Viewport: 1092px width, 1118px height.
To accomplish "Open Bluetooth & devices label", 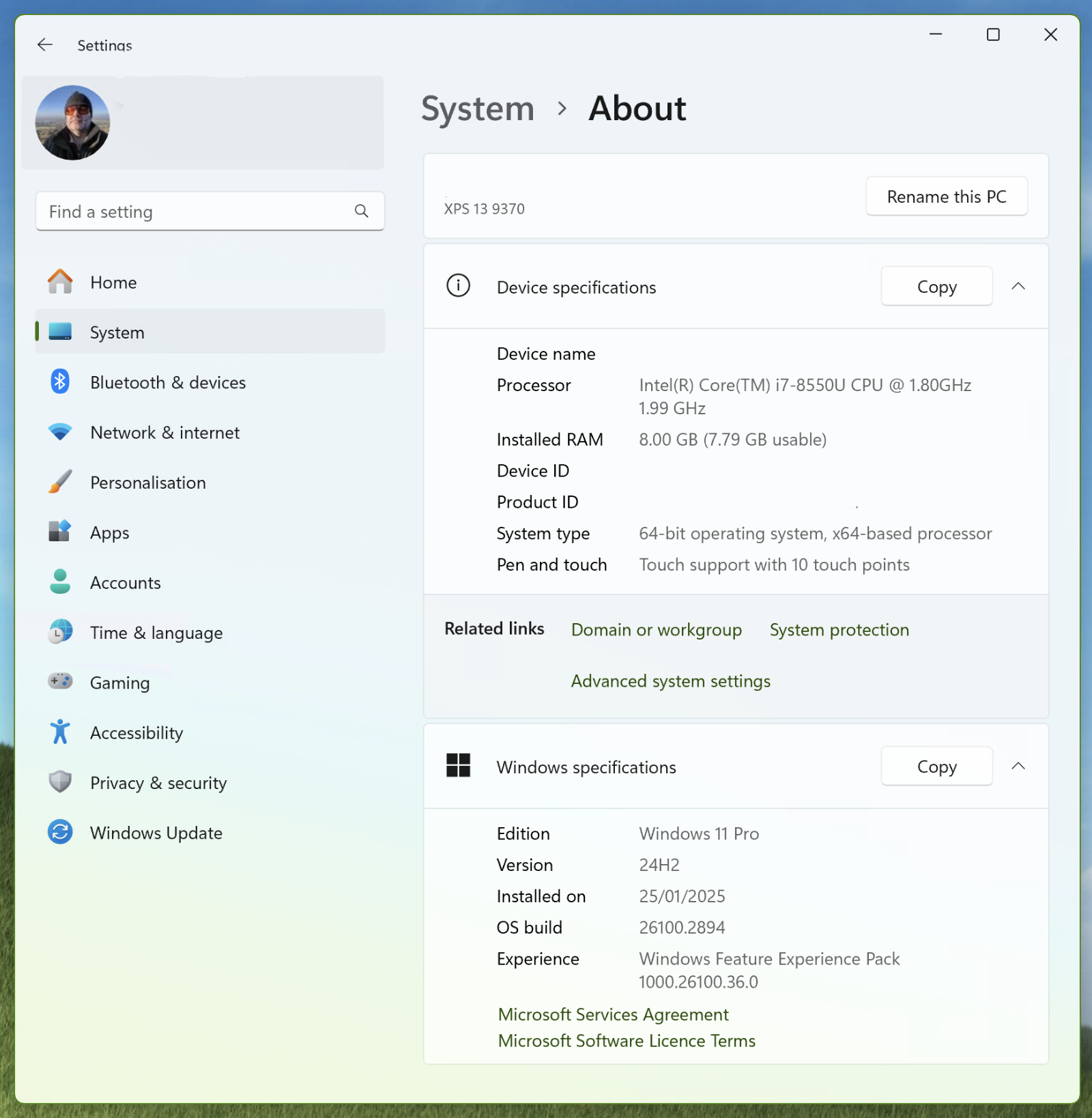I will click(168, 383).
